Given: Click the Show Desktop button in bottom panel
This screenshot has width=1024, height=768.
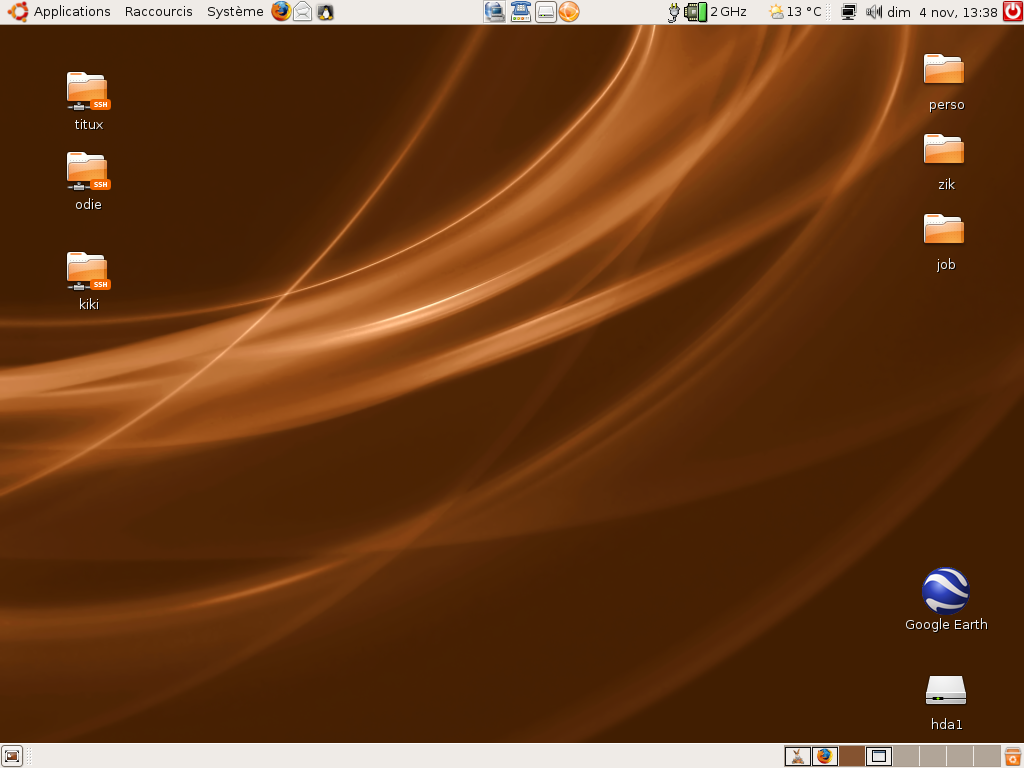Looking at the screenshot, I should [x=12, y=756].
